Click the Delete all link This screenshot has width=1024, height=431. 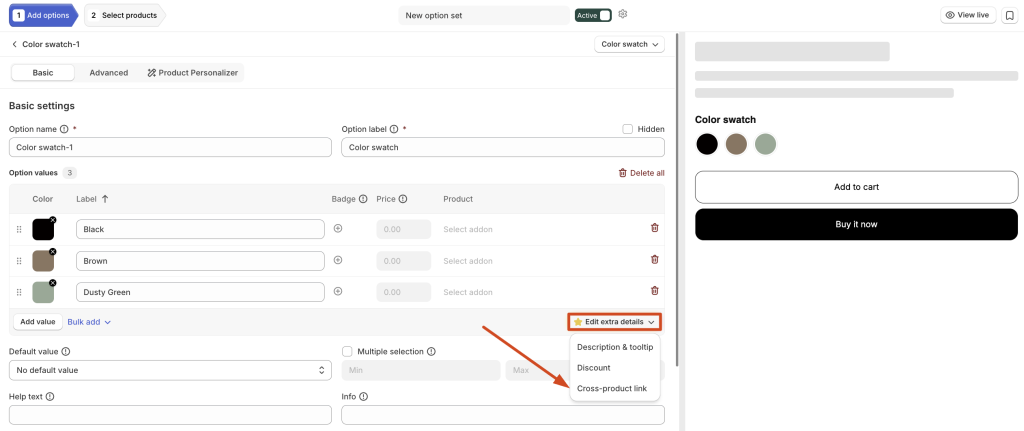[x=641, y=173]
